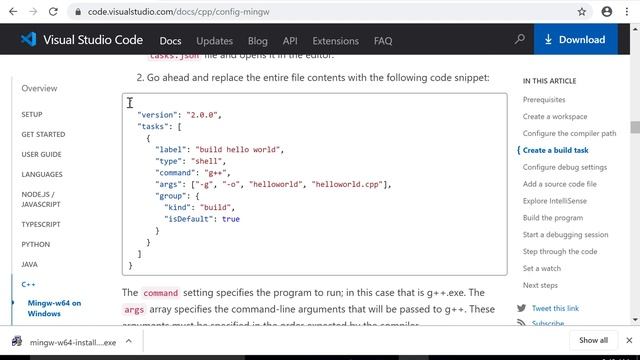The image size is (640, 360).
Task: Jump to Prerequisites in the article
Action: [x=544, y=100]
